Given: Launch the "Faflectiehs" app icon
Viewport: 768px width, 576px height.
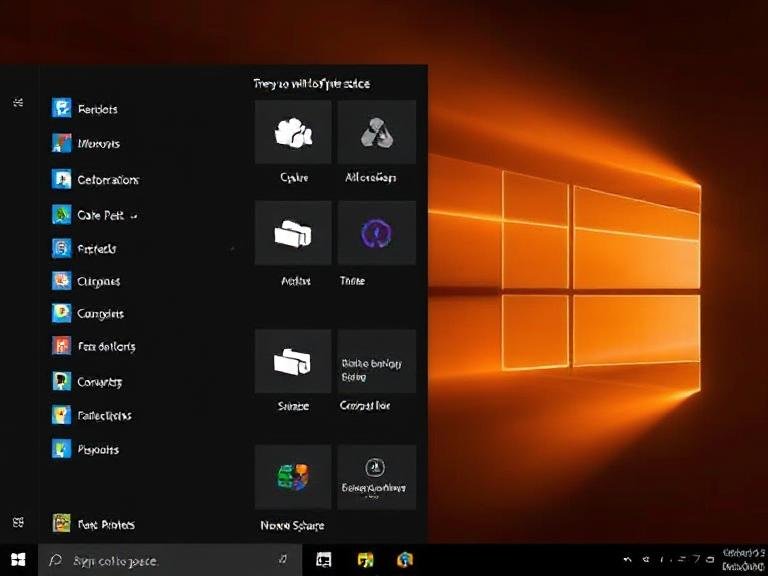Looking at the screenshot, I should [62, 415].
